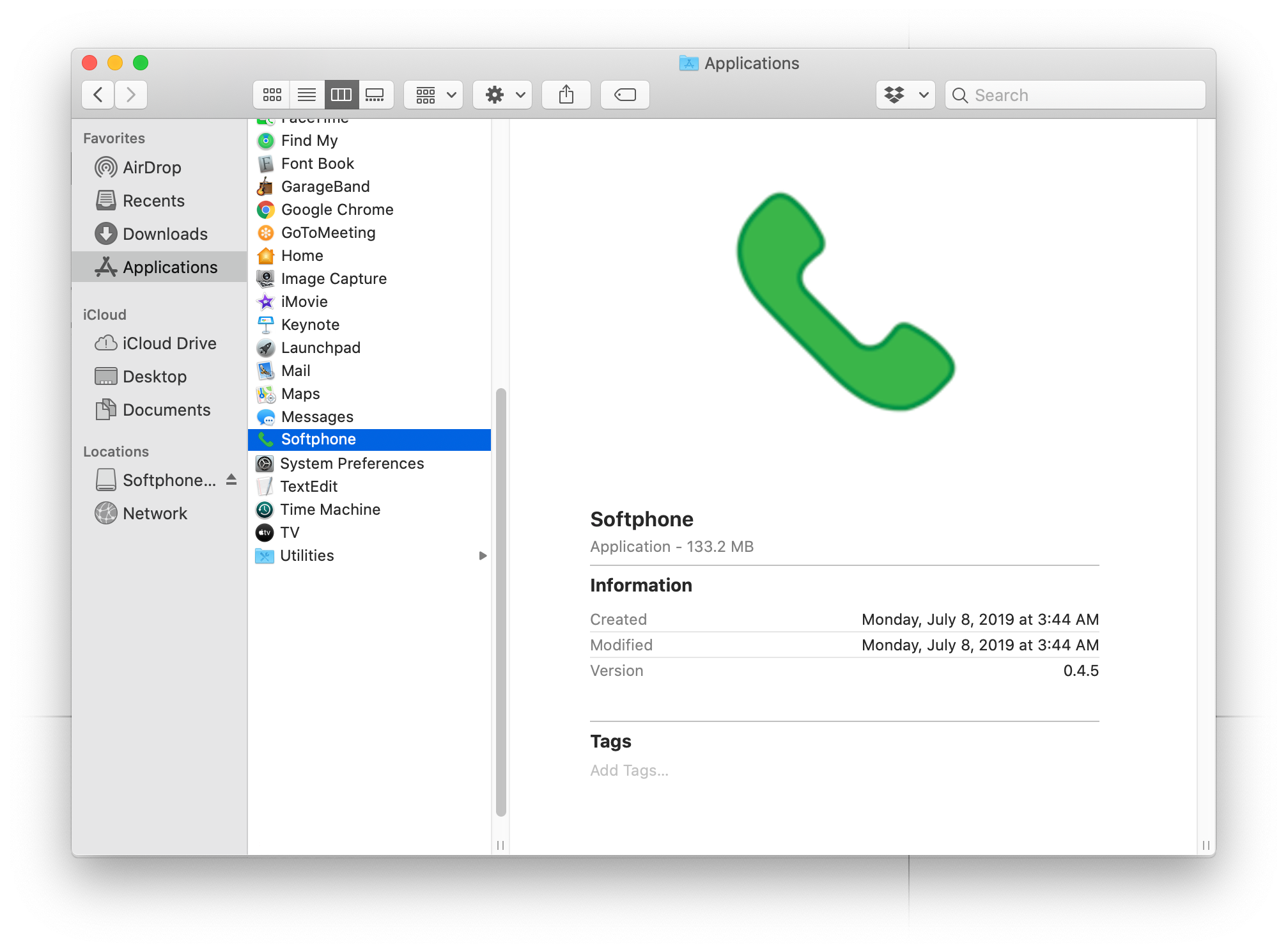Image resolution: width=1288 pixels, height=949 pixels.
Task: Click the Launchpad application icon
Action: 265,347
